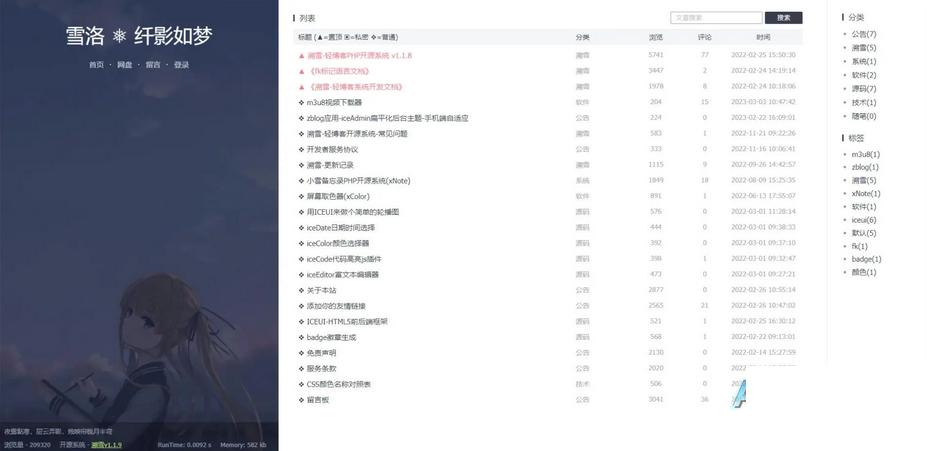Click the timestamp 2023-03-03 10:47:42
The image size is (927, 451).
point(763,102)
